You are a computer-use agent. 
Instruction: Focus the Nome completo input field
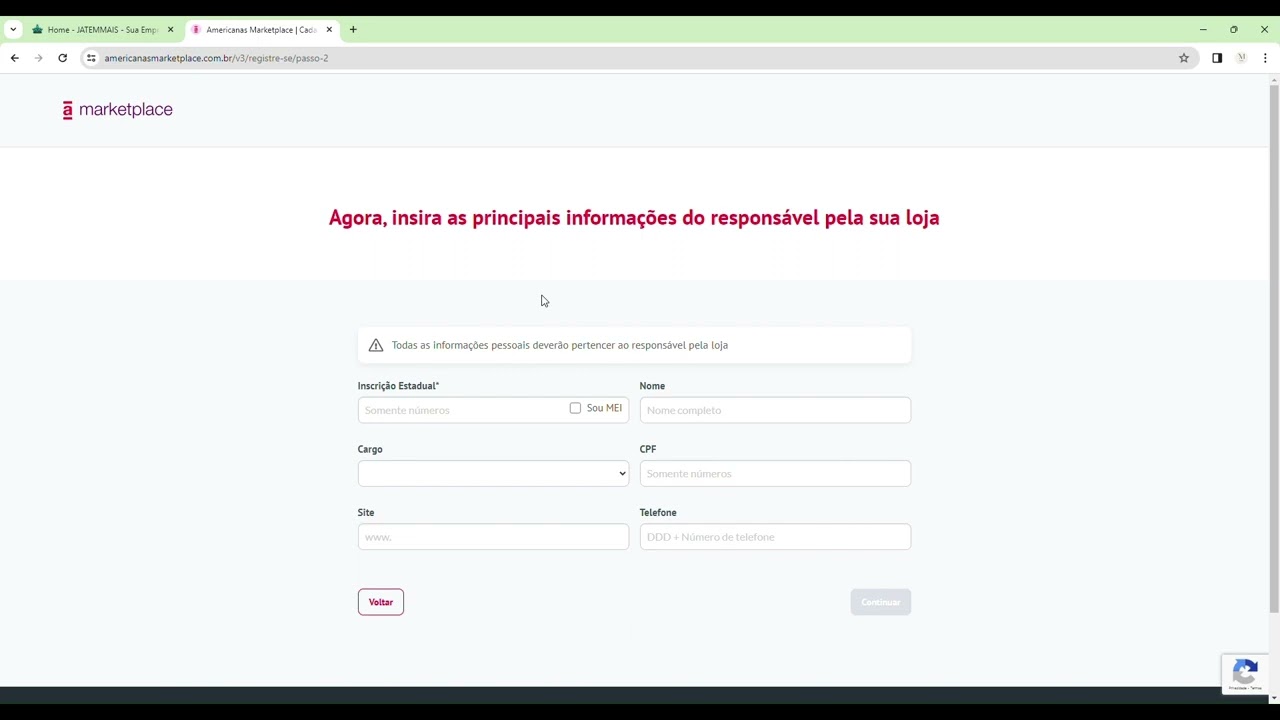point(775,410)
